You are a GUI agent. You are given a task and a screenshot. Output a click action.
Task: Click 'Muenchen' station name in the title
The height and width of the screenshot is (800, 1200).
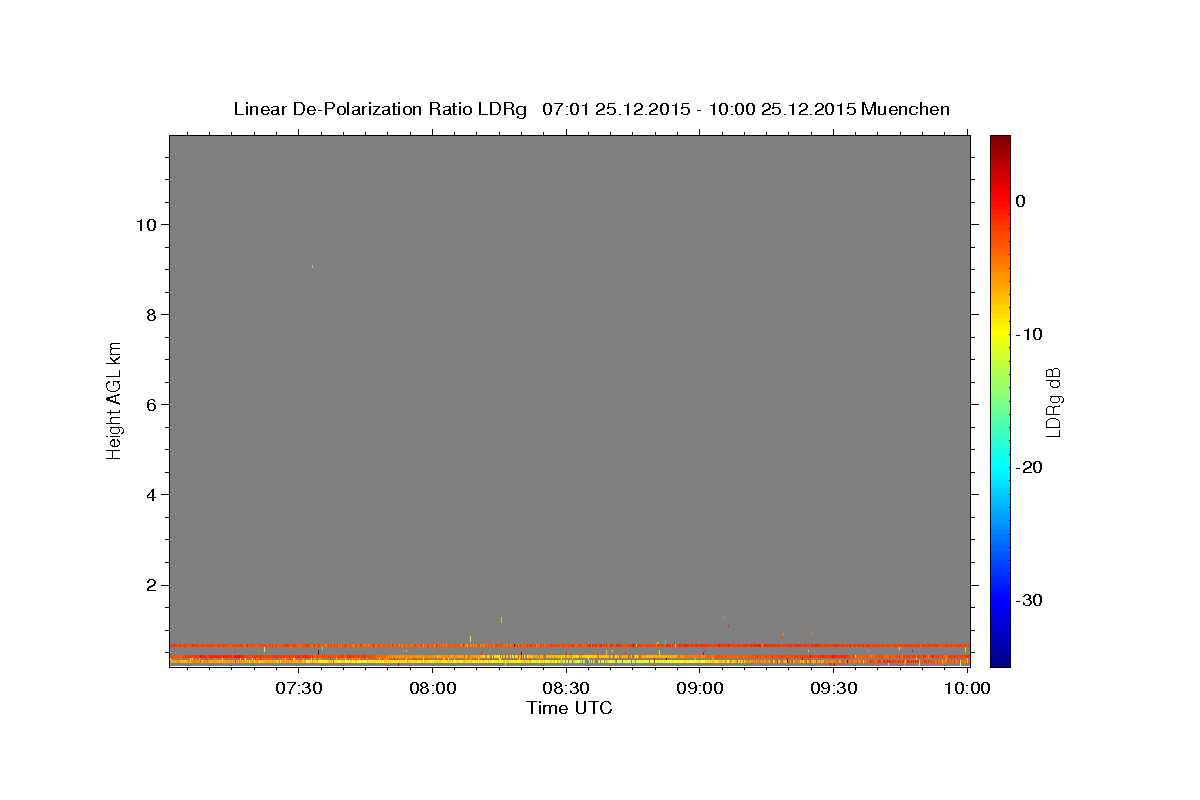[x=905, y=109]
